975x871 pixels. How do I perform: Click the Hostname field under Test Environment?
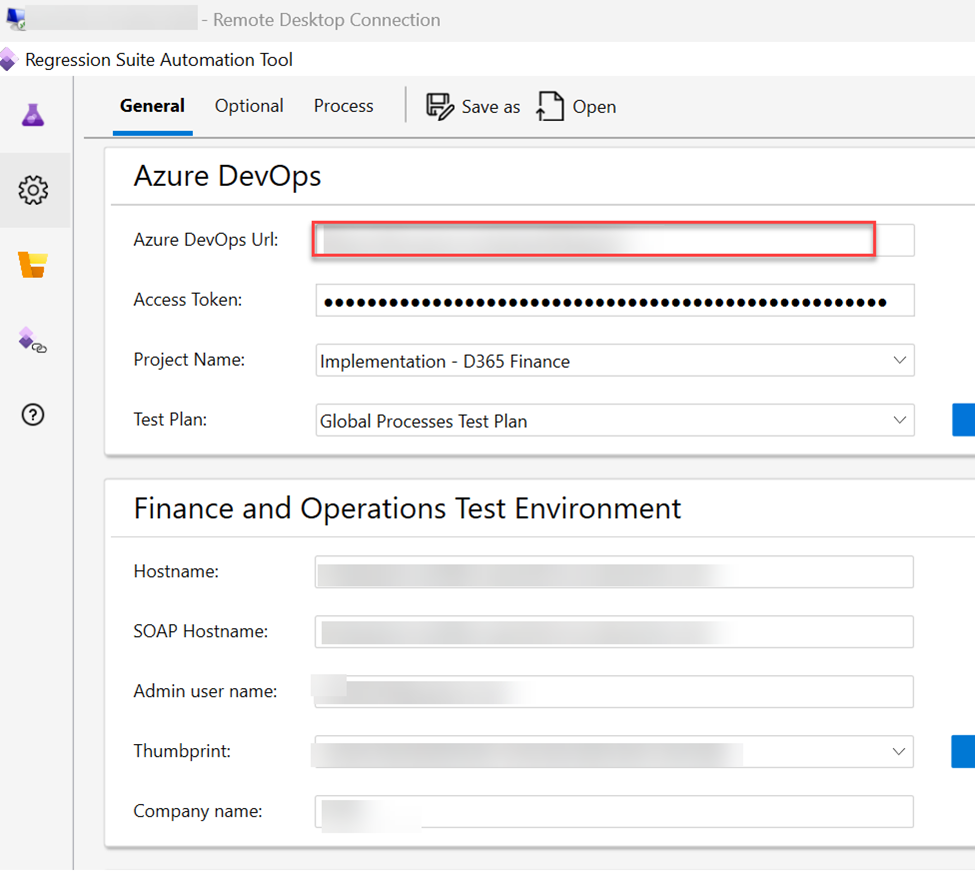[x=615, y=571]
